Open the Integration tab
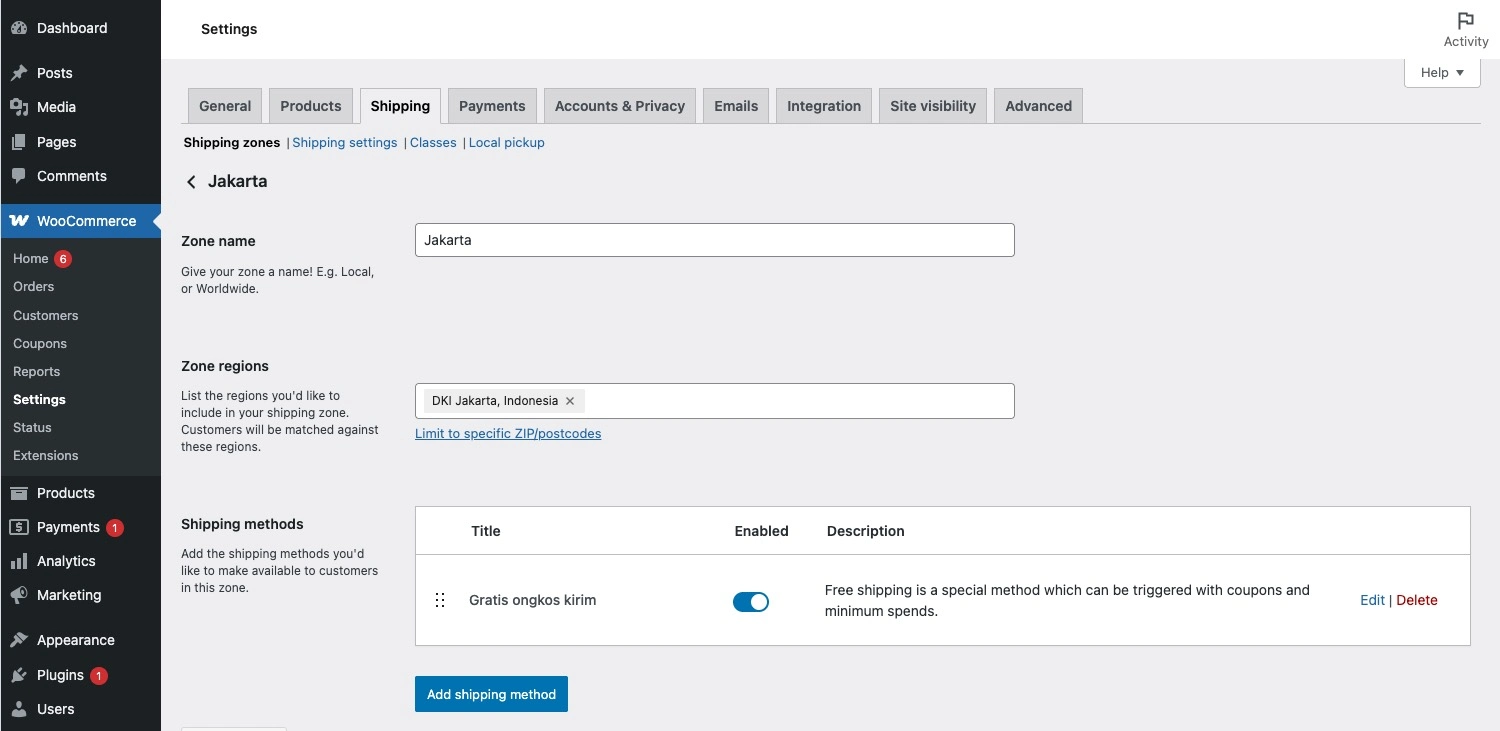 [x=824, y=106]
